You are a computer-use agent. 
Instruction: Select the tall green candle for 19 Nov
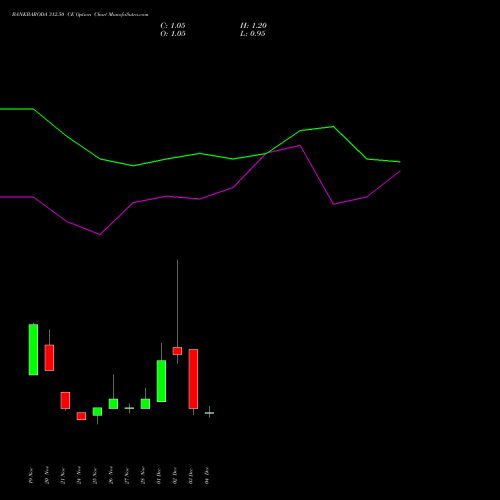point(33,349)
